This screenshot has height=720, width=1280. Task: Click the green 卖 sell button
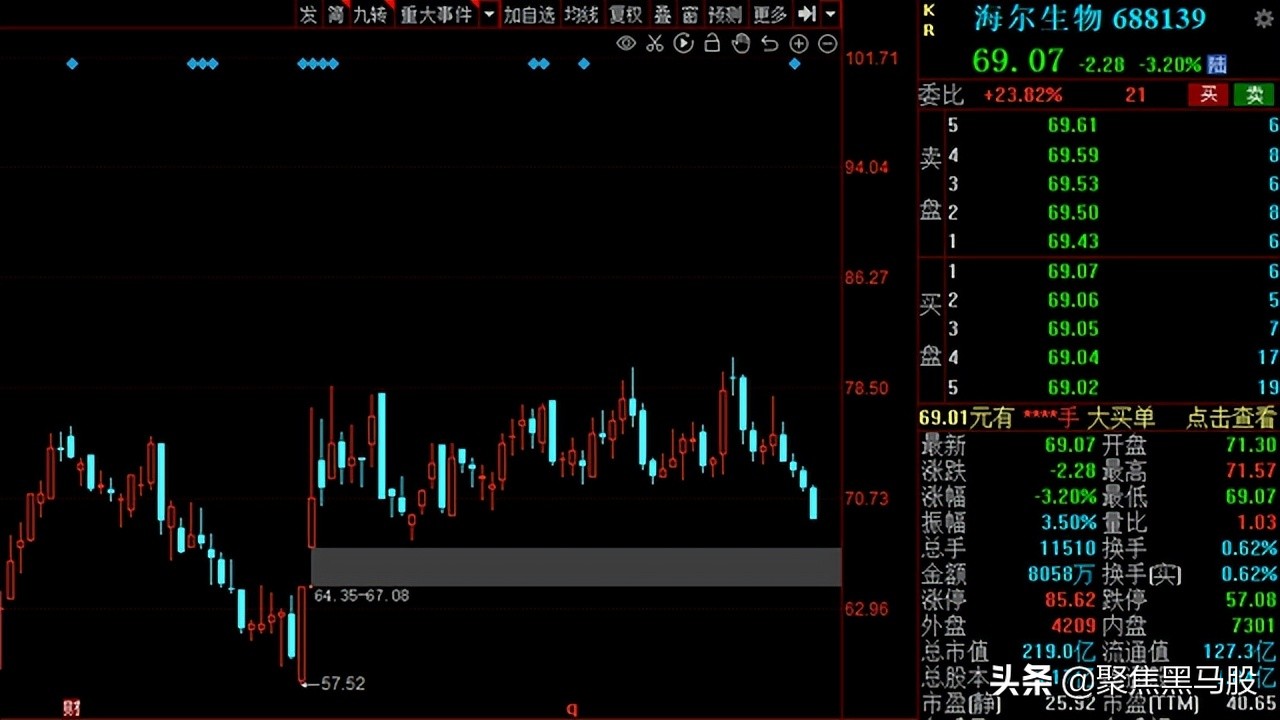1254,95
